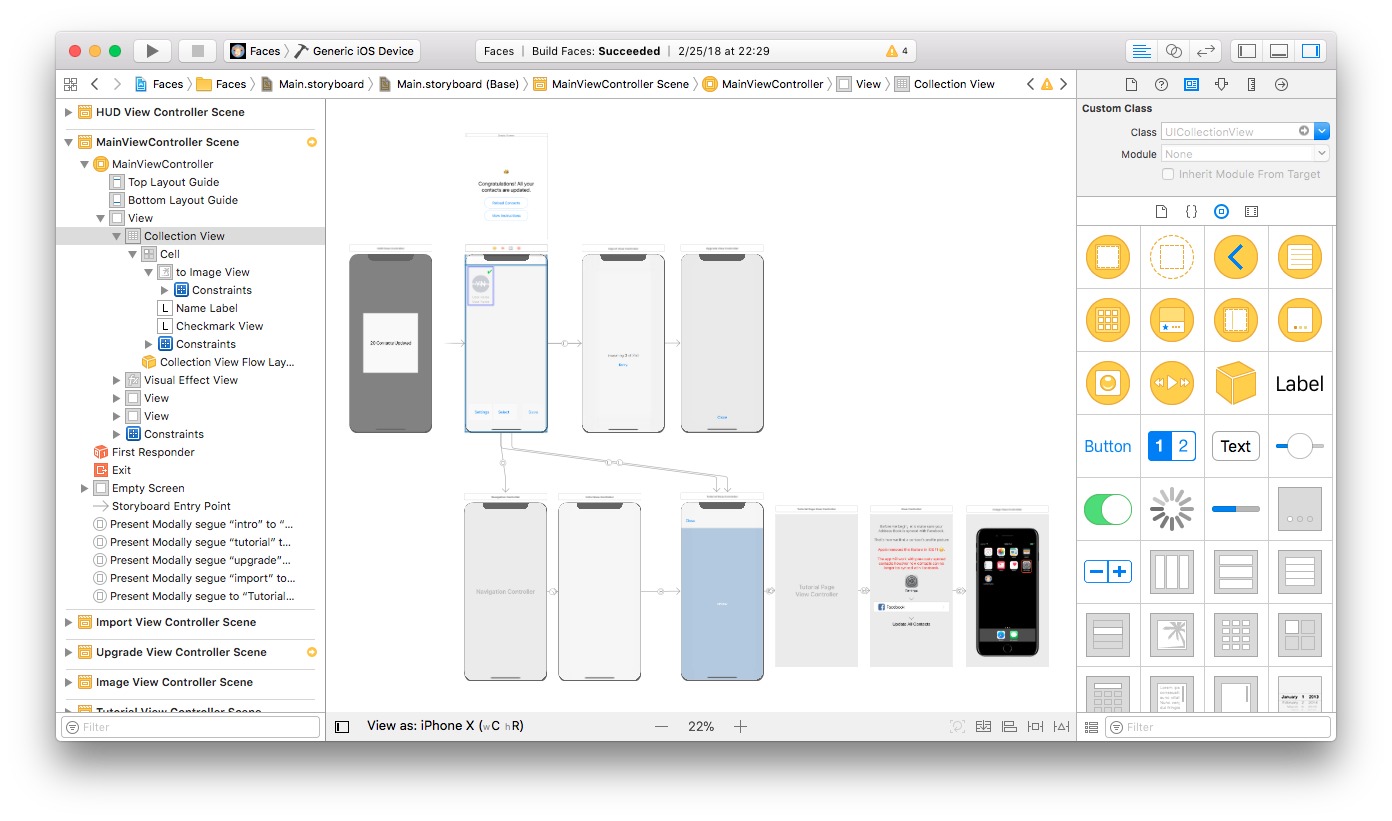Select the Text Field object

[1235, 446]
